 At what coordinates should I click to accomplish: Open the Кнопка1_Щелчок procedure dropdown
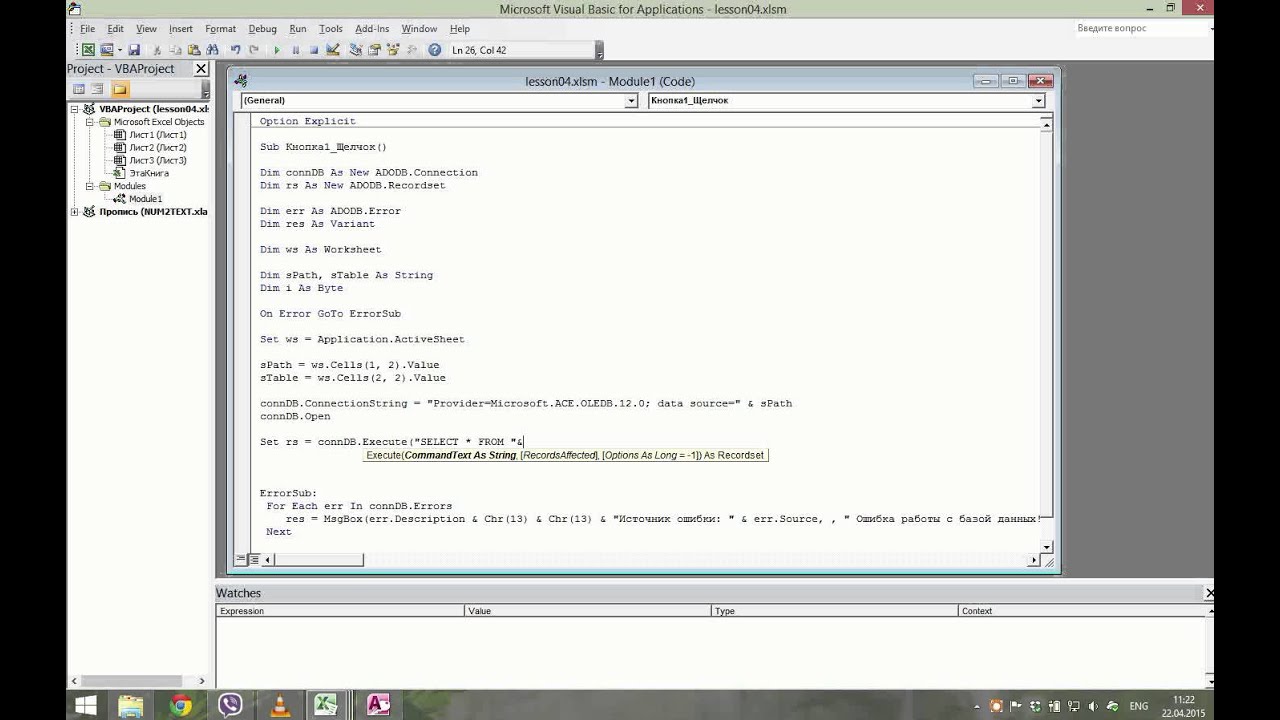tap(1038, 101)
